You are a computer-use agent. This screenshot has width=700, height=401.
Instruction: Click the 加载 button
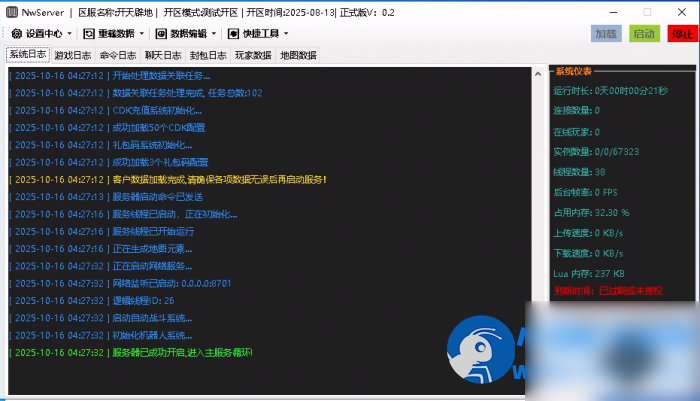(x=606, y=33)
